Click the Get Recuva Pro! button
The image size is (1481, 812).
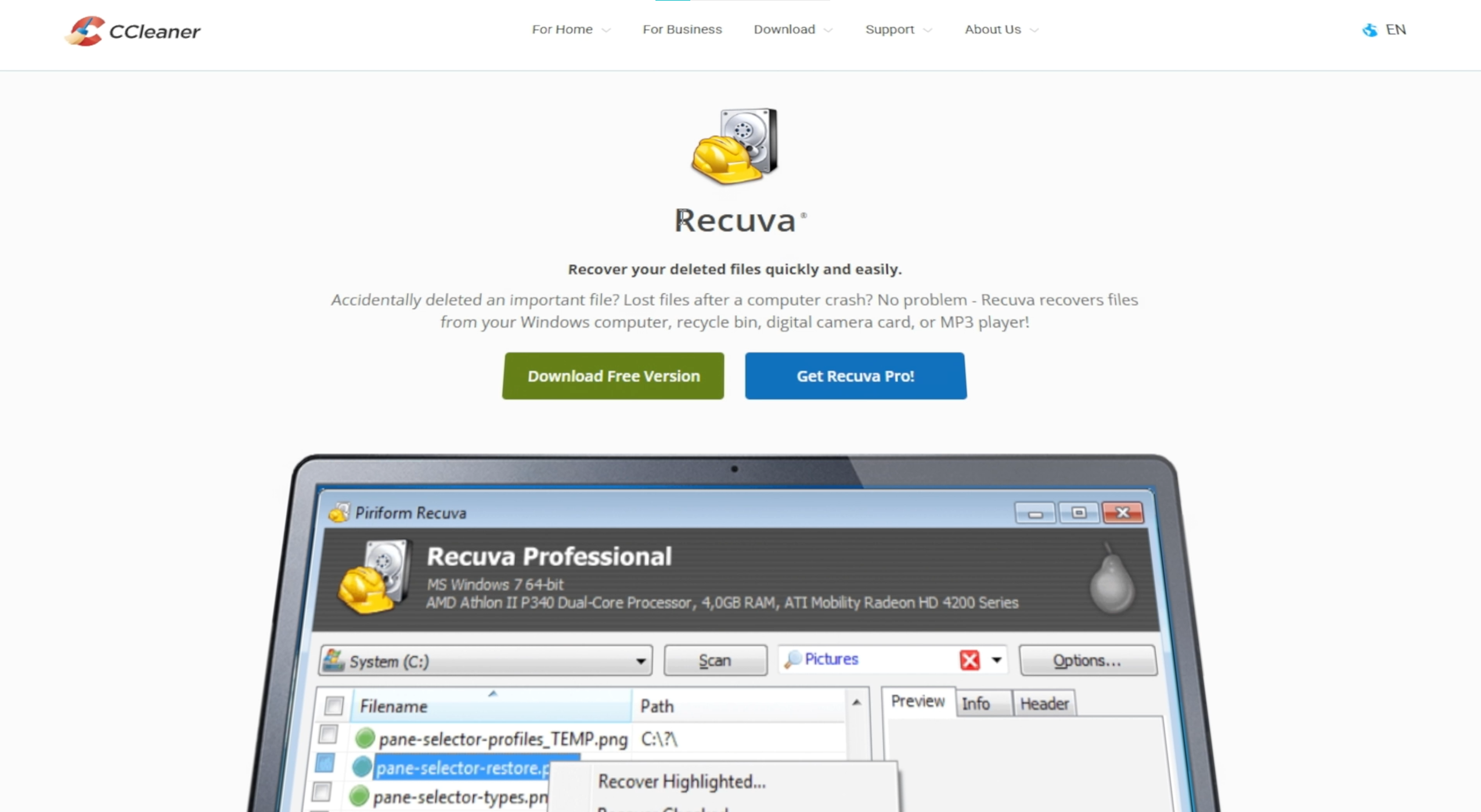[x=856, y=376]
